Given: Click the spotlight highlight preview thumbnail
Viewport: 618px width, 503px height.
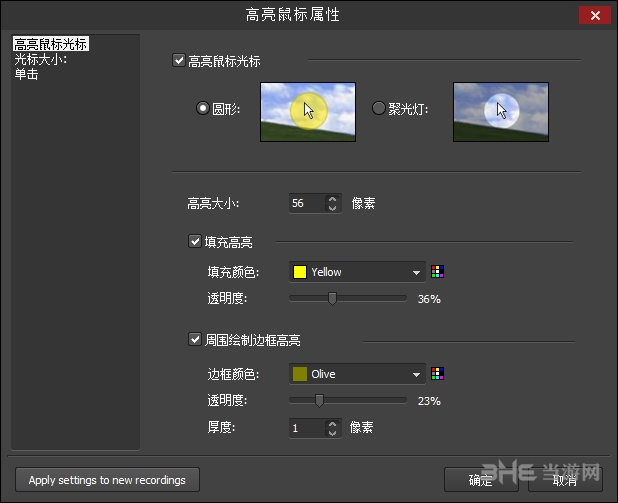Looking at the screenshot, I should click(x=501, y=112).
